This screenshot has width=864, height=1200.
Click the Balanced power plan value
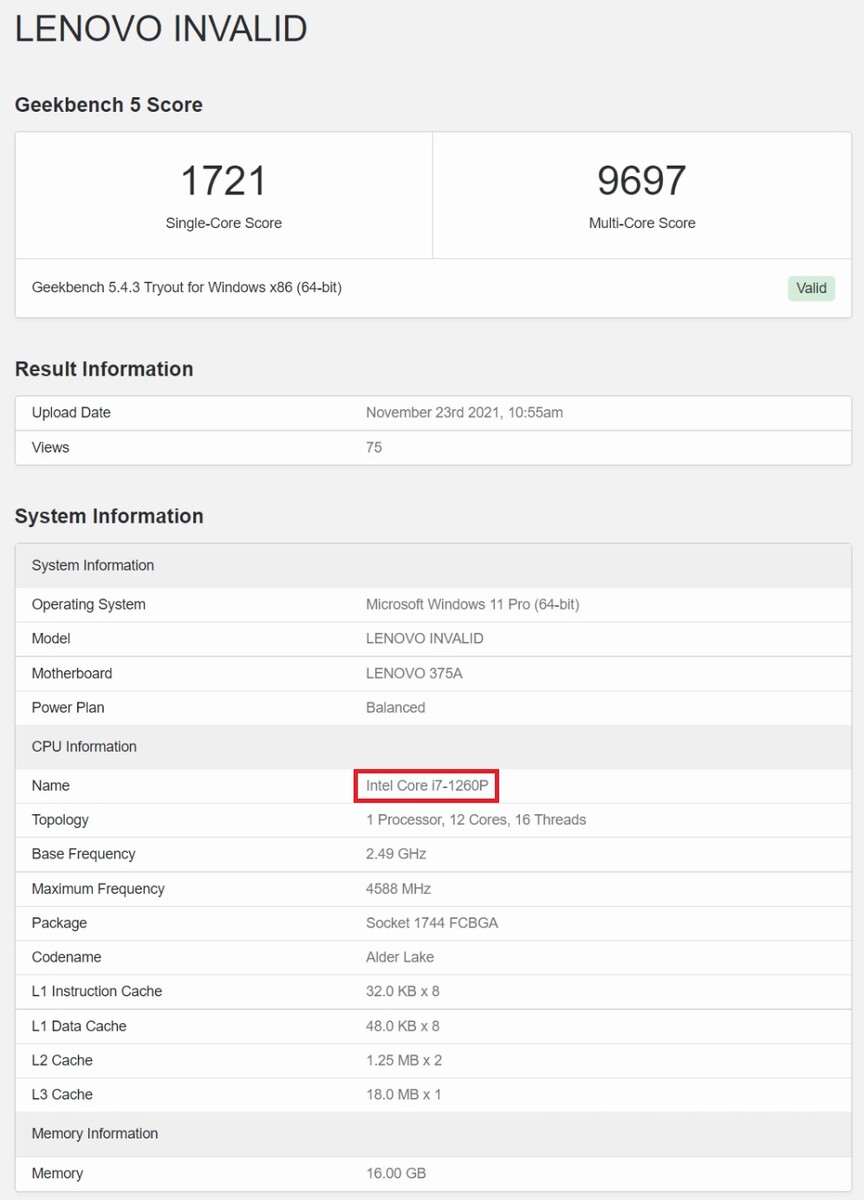click(x=395, y=707)
